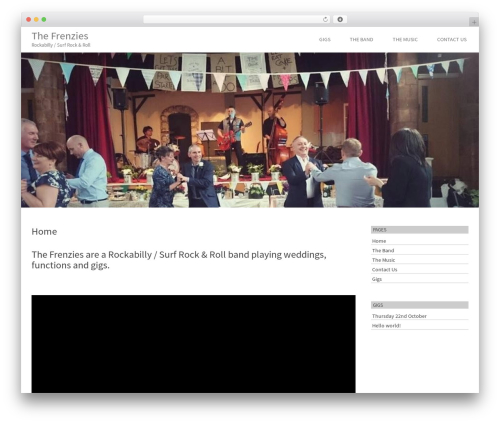This screenshot has width=500, height=423.
Task: Click the browser reload icon
Action: 325,20
